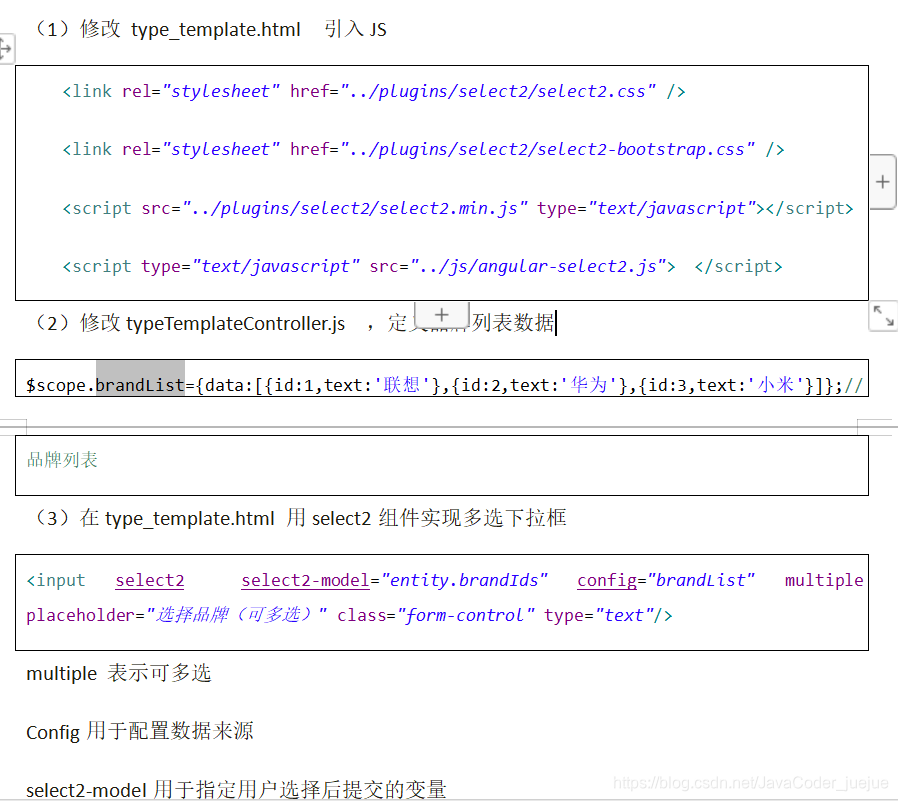Click the angular-select2.js script line

422,267
